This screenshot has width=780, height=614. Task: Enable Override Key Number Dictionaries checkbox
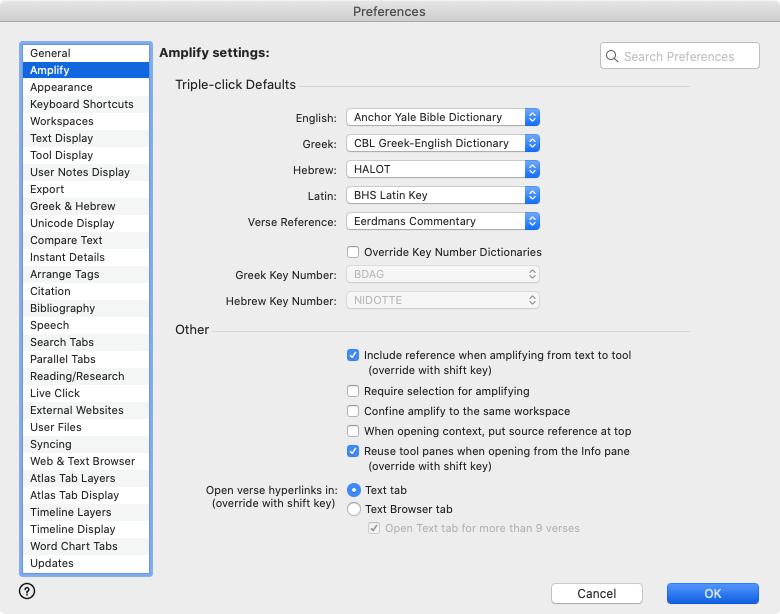point(353,252)
